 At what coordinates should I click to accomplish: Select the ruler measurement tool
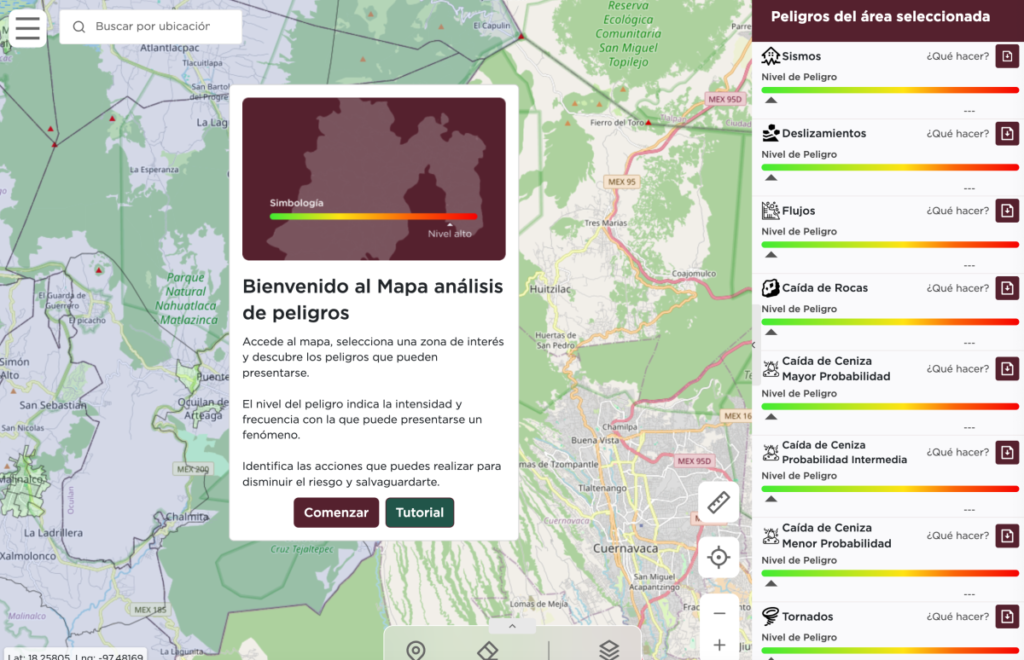tap(718, 502)
